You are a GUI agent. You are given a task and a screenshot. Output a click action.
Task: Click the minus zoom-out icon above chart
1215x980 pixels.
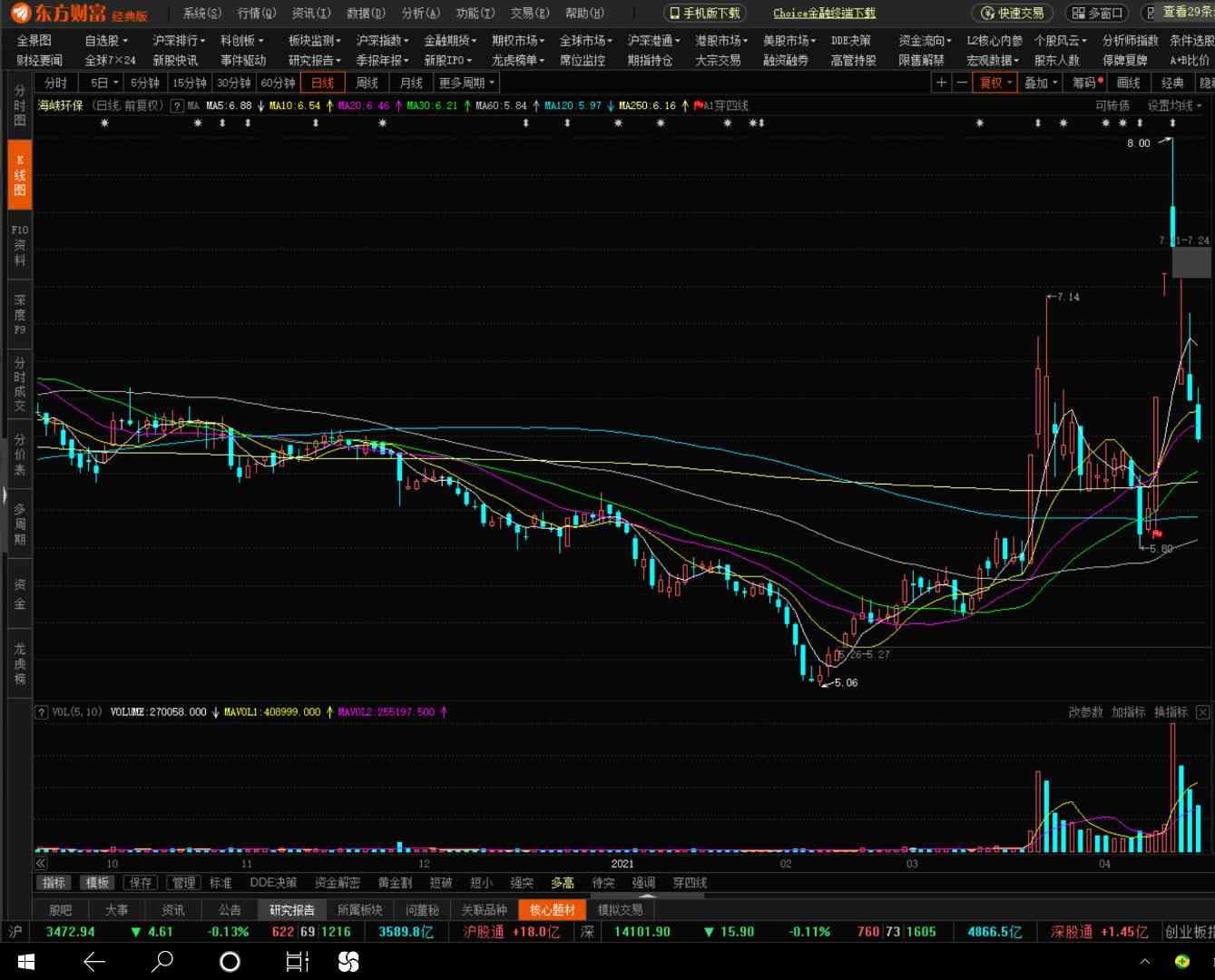coord(962,83)
